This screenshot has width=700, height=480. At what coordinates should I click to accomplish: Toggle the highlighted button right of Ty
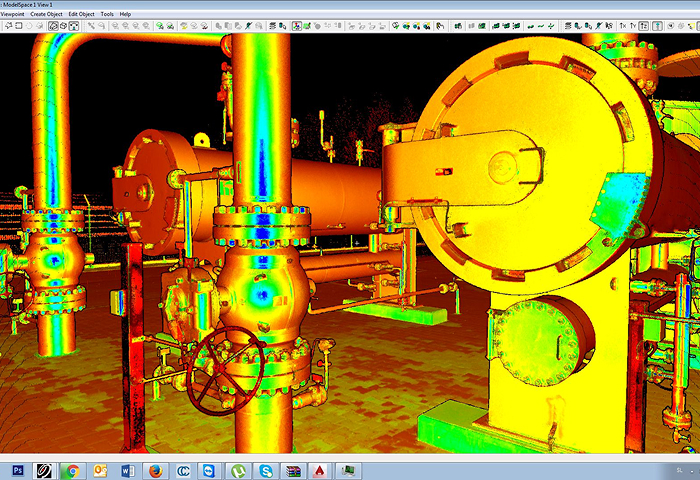[x=646, y=25]
